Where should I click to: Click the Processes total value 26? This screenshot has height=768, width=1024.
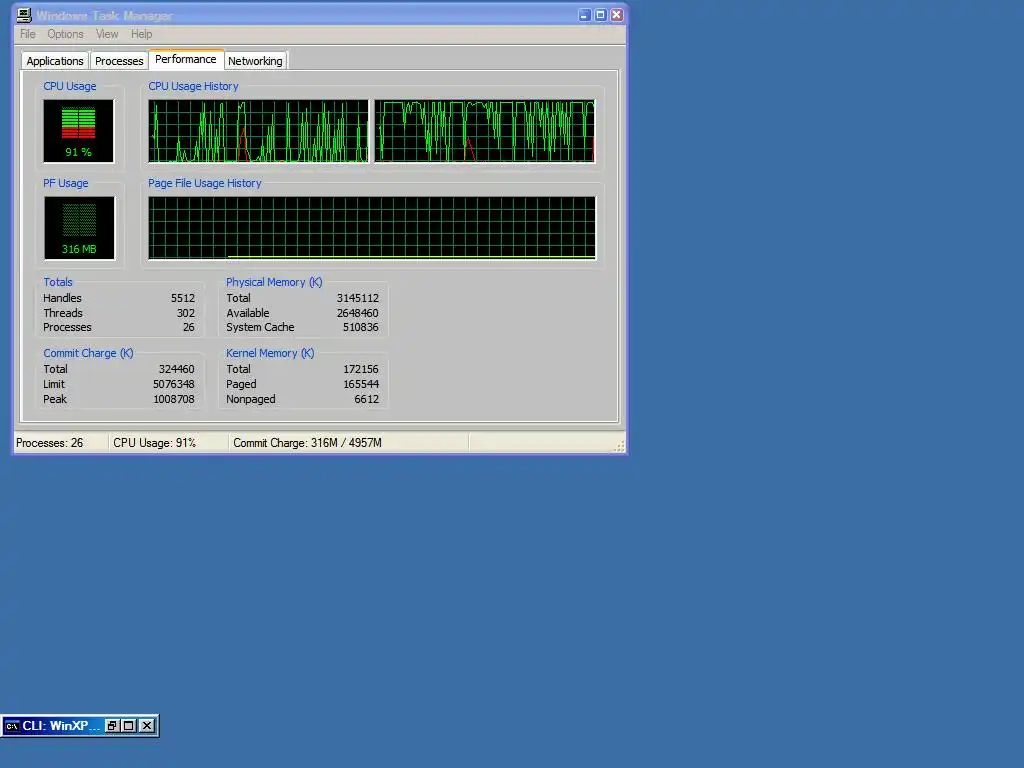(189, 327)
